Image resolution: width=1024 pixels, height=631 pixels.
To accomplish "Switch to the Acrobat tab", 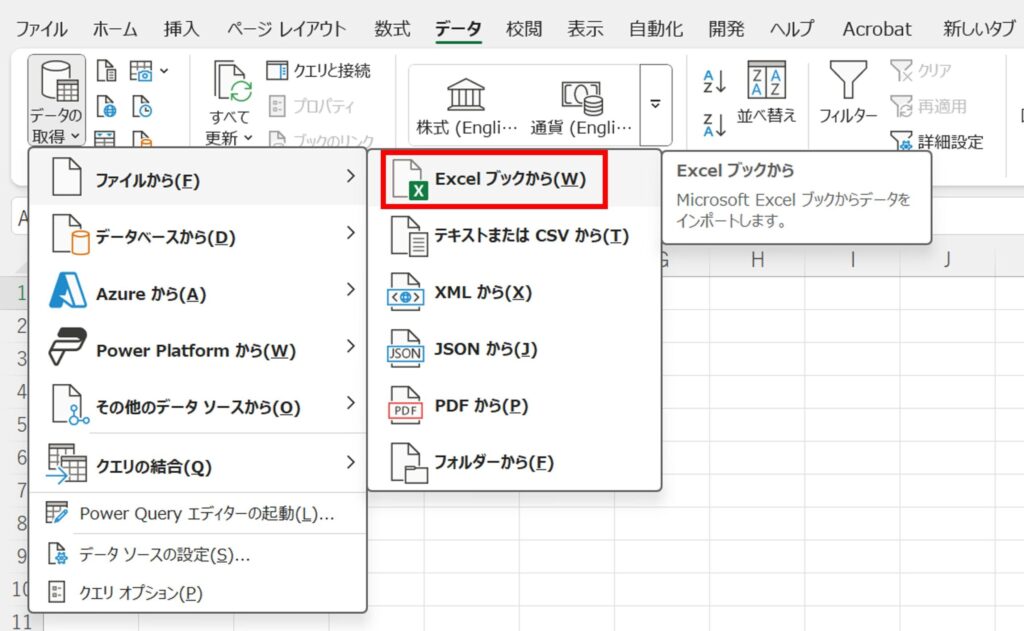I will (876, 29).
